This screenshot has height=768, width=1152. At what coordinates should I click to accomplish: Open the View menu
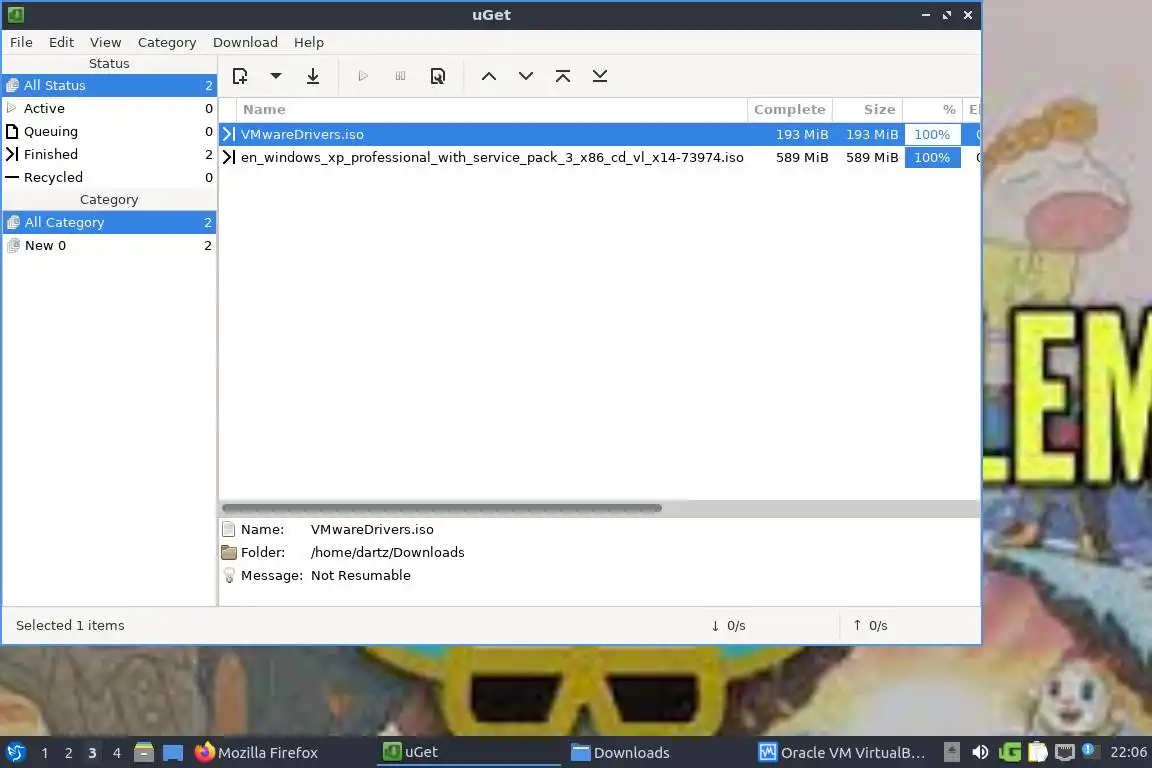pos(105,42)
